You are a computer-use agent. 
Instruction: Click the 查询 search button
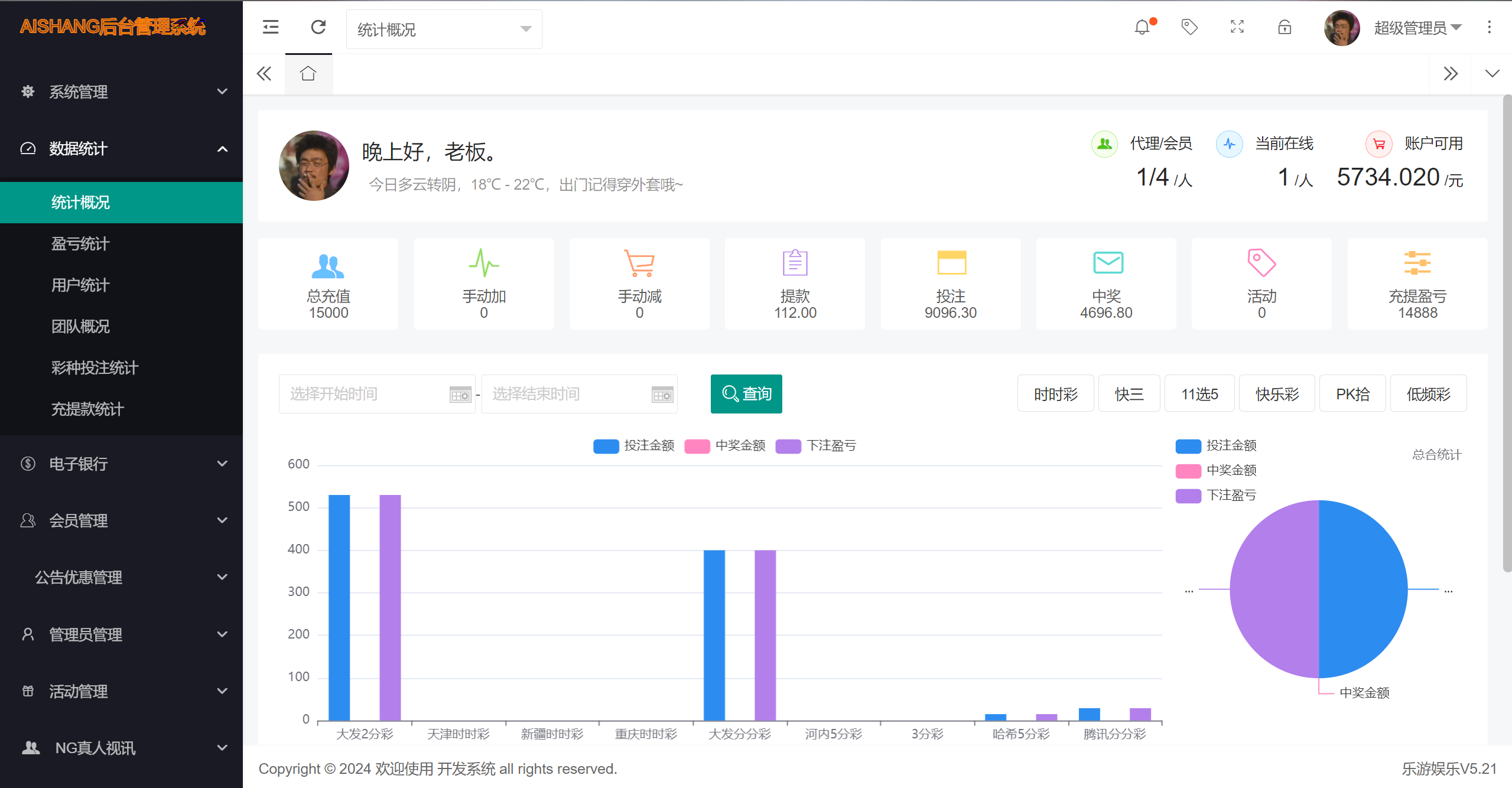[x=746, y=394]
